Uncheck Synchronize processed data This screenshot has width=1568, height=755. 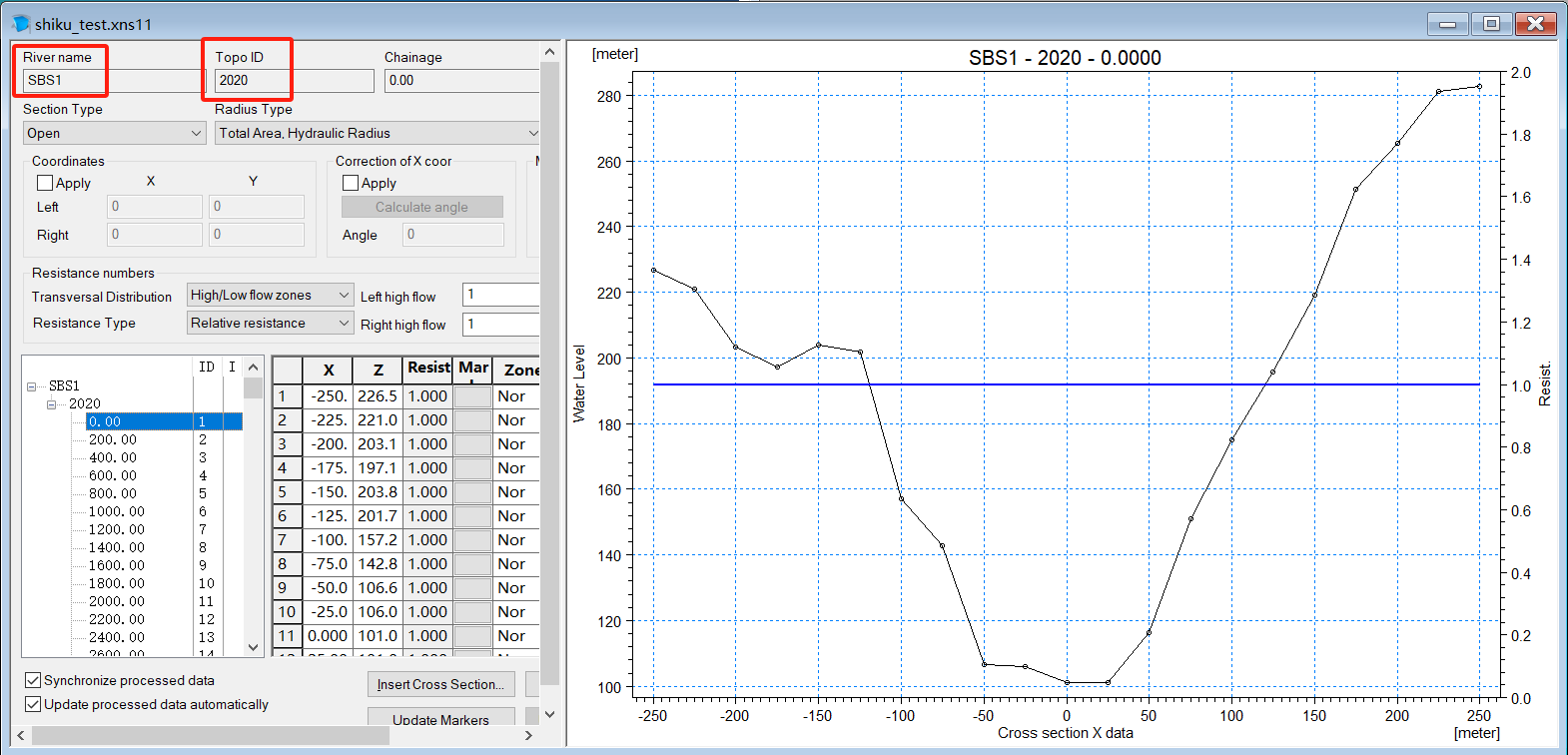click(33, 680)
